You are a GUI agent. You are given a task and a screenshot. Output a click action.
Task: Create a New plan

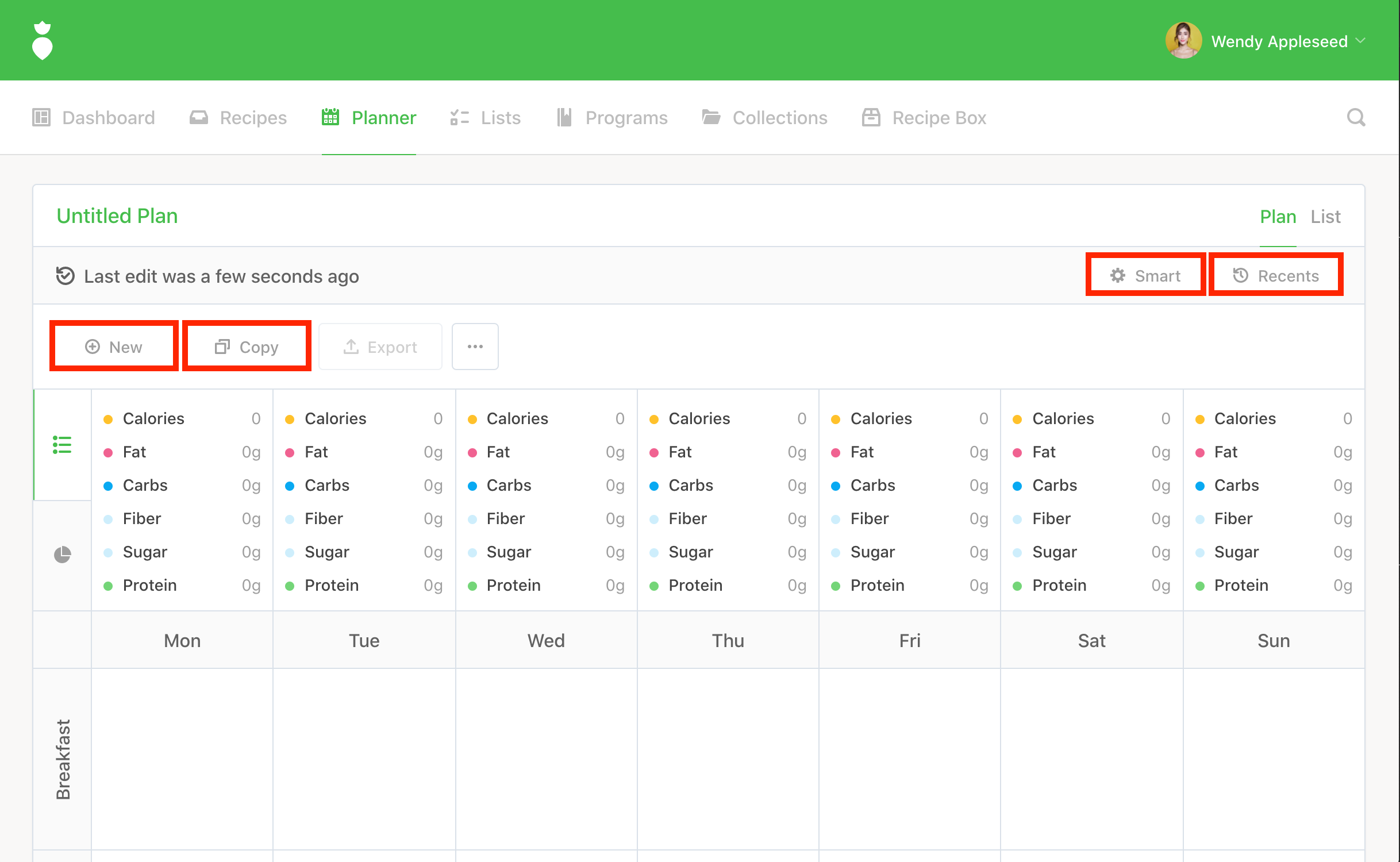(x=114, y=347)
